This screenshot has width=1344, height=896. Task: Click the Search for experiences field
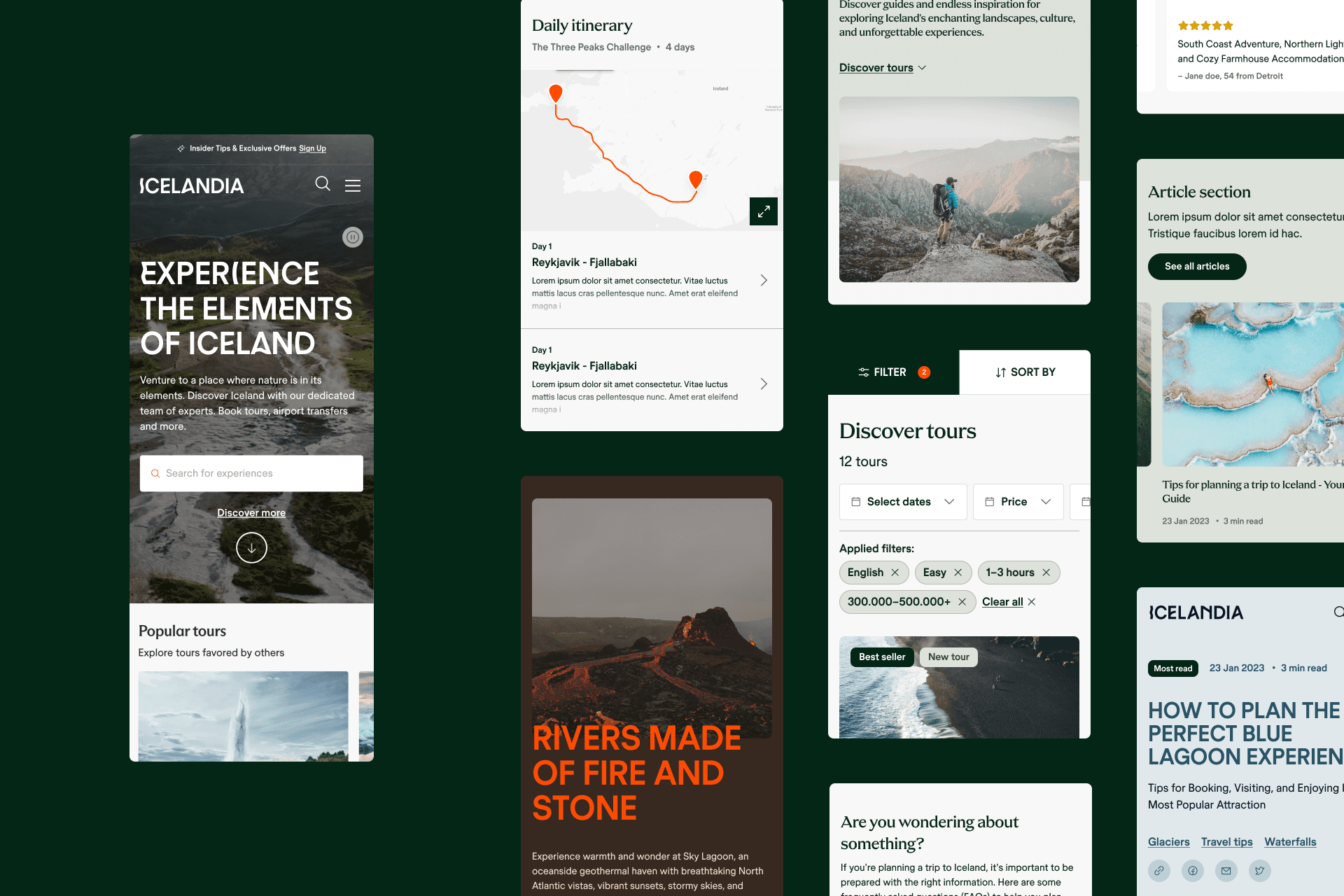pos(251,473)
